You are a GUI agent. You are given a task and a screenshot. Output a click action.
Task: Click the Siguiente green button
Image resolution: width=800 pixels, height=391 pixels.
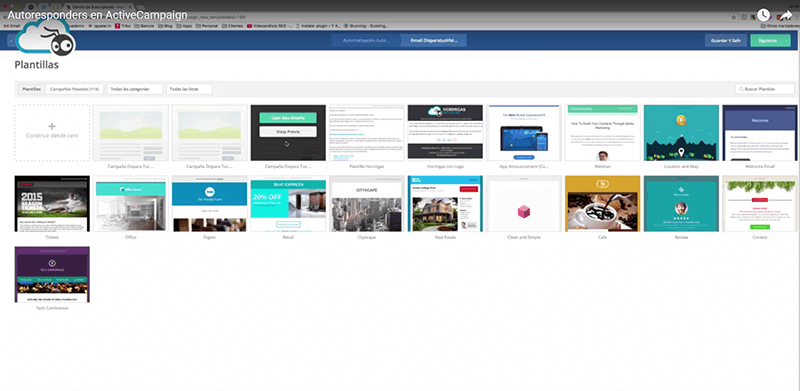click(x=770, y=40)
